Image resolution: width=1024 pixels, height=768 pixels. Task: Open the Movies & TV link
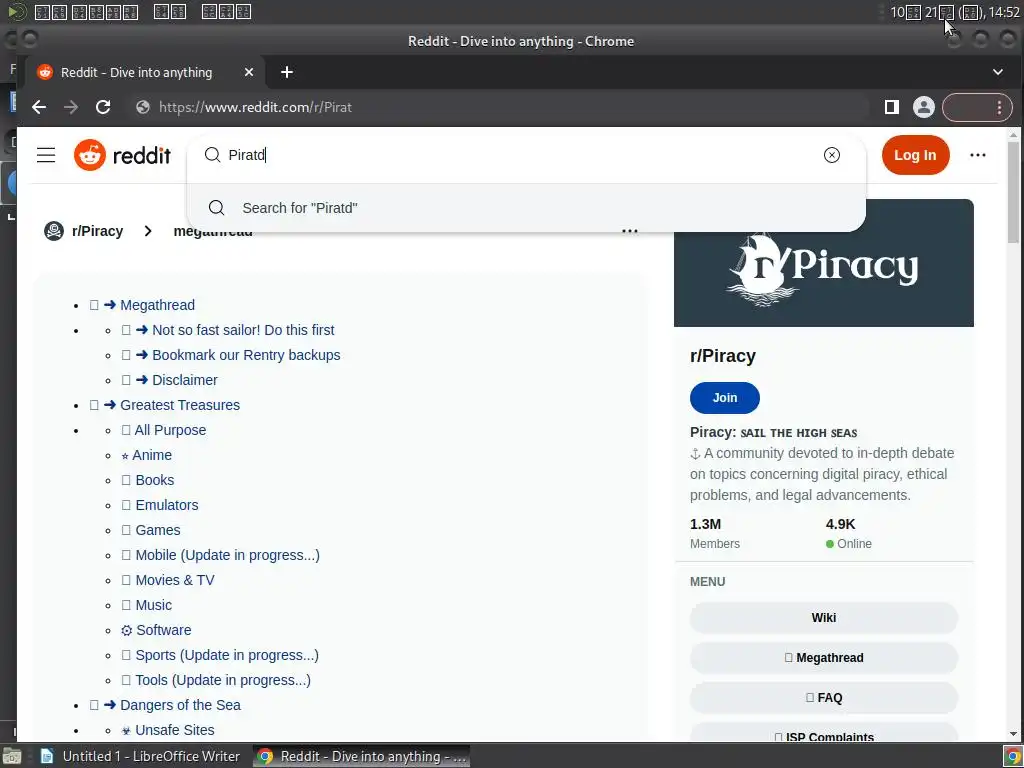[174, 580]
